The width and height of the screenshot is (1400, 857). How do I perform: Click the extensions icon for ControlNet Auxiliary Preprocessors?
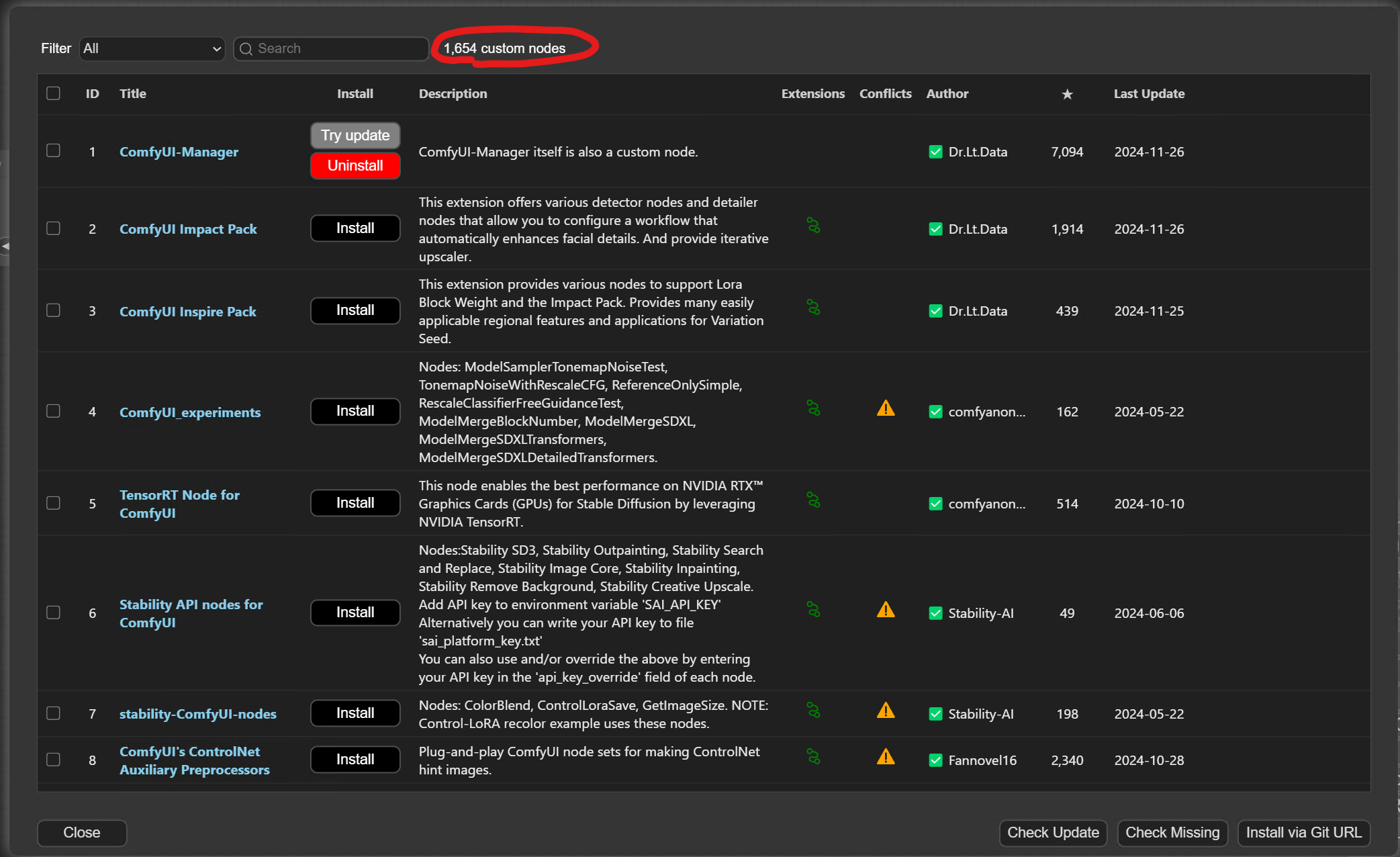click(x=813, y=757)
